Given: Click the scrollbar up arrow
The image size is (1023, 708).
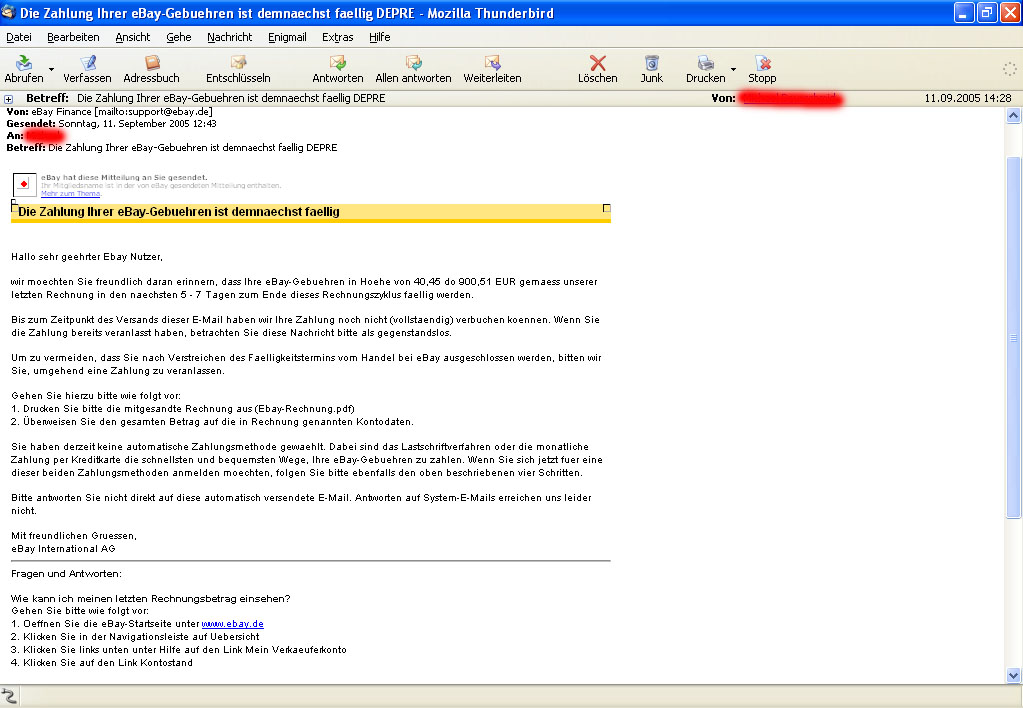Looking at the screenshot, I should [x=1013, y=116].
